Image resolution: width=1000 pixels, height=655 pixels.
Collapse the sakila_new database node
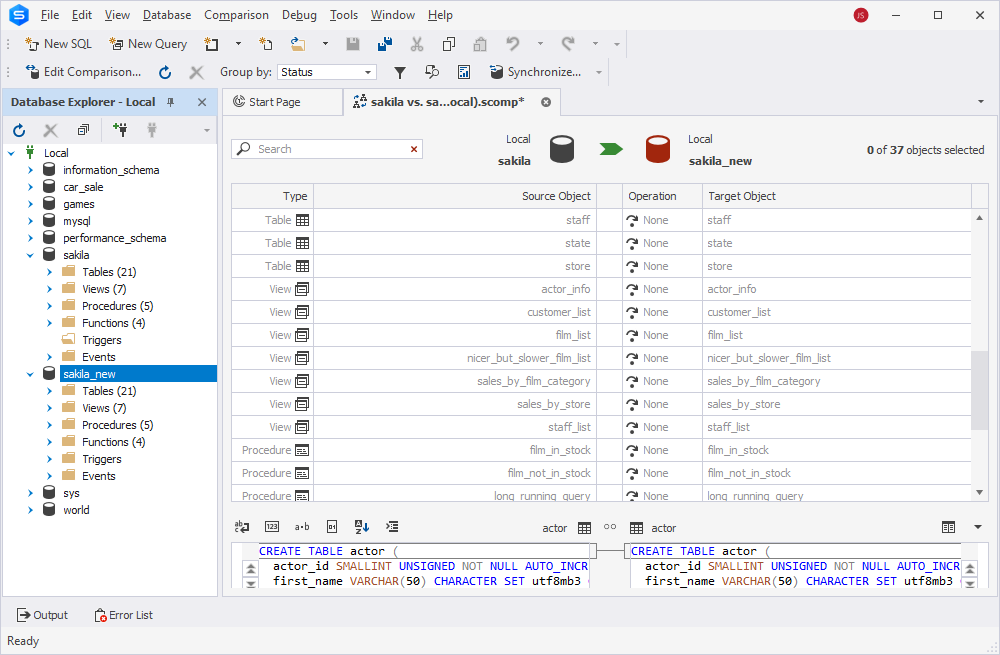point(30,374)
